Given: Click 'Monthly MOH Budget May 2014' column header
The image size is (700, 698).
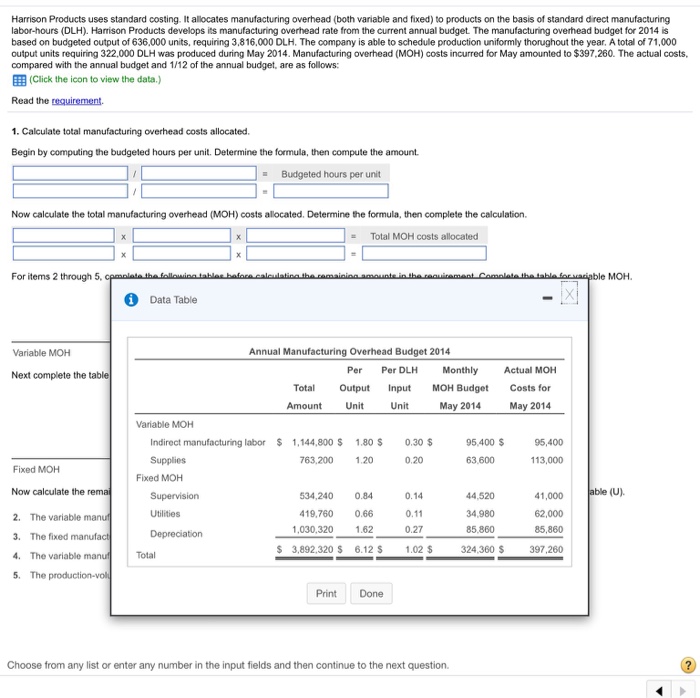Looking at the screenshot, I should point(460,388).
